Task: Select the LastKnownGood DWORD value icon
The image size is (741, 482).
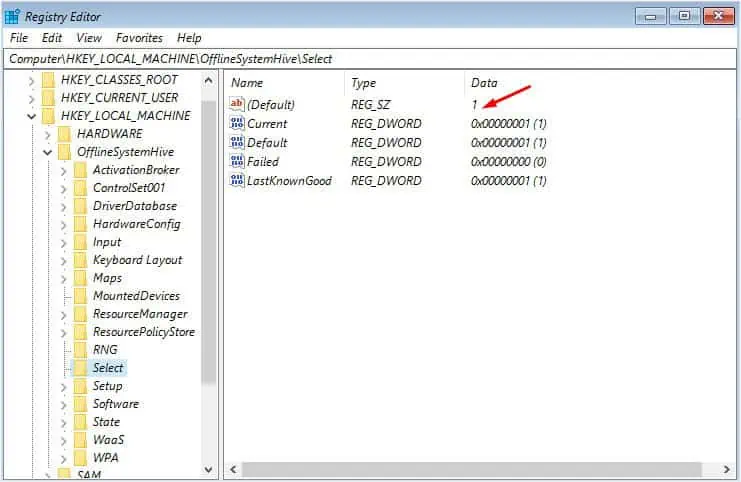Action: pyautogui.click(x=237, y=180)
